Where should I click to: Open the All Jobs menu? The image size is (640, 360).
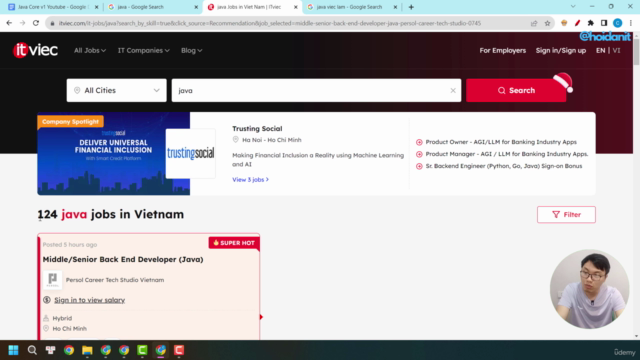coord(90,50)
